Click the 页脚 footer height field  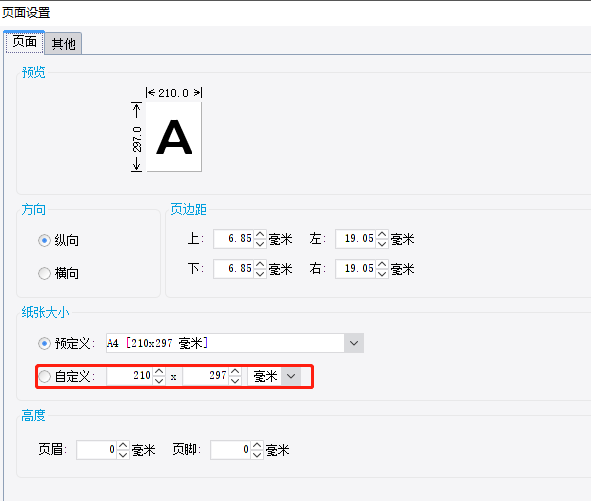point(231,450)
